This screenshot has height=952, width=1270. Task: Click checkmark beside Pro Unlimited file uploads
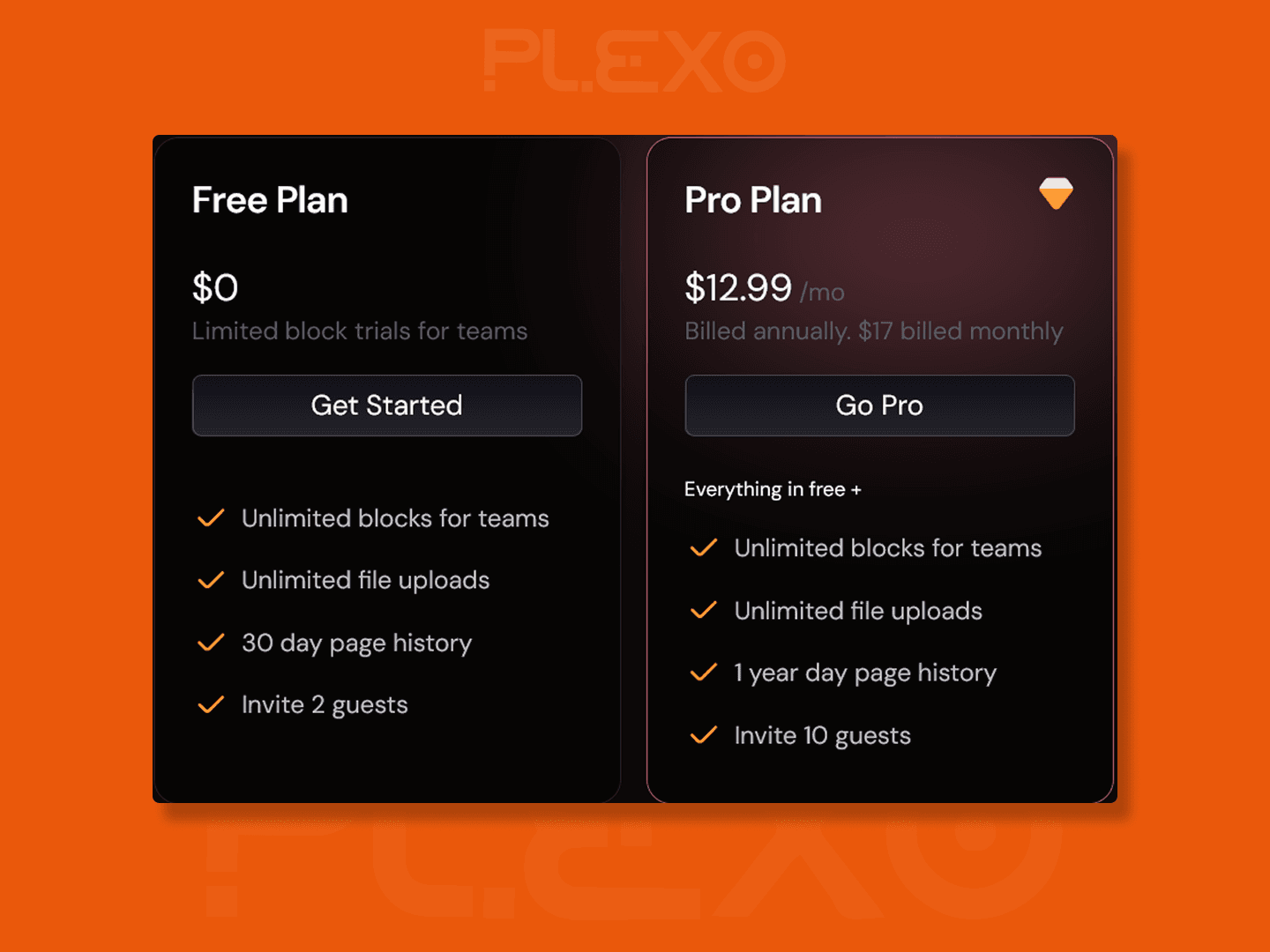point(704,611)
